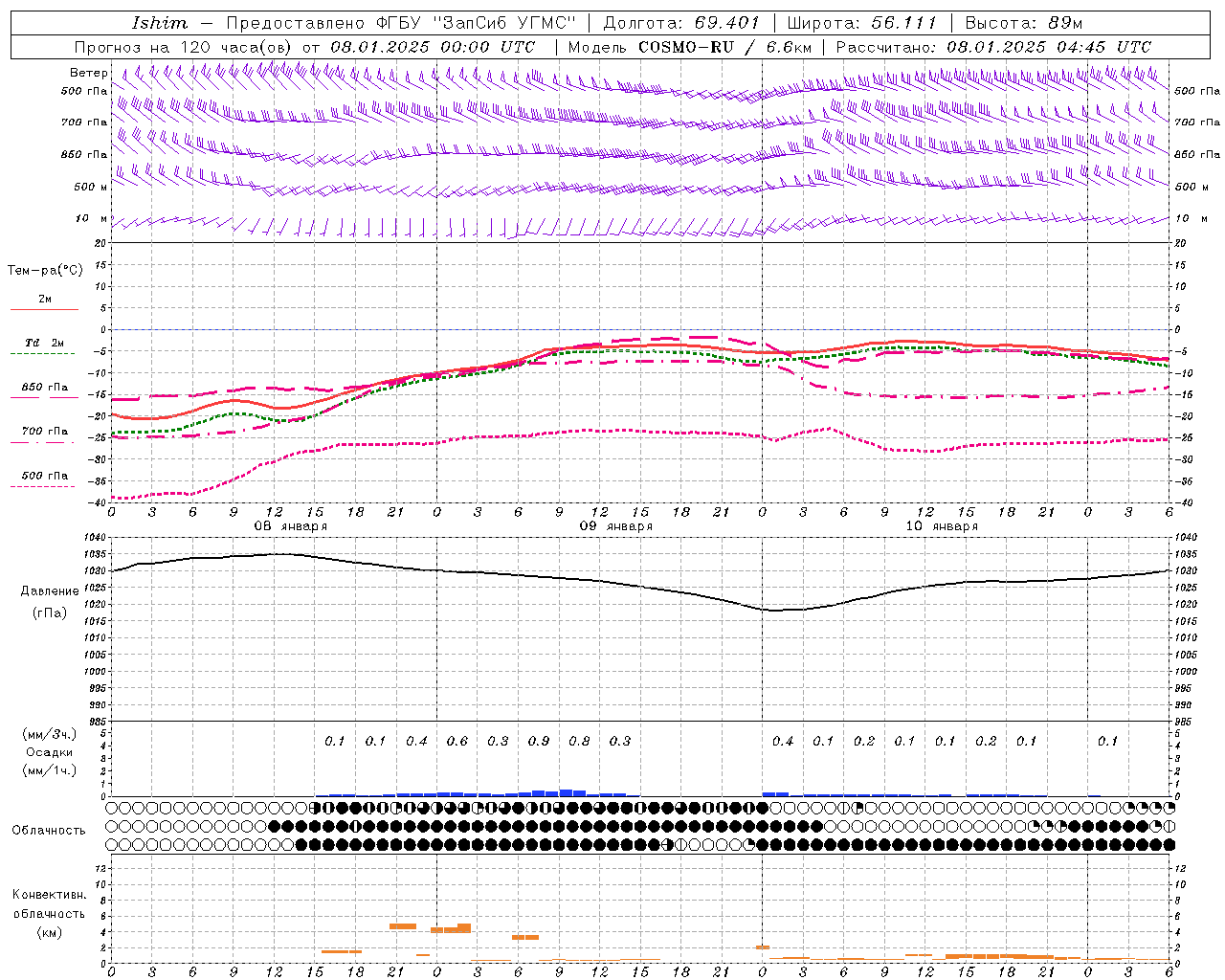Click the "Давление" pressure panel label
The height and width of the screenshot is (980, 1225).
point(50,591)
